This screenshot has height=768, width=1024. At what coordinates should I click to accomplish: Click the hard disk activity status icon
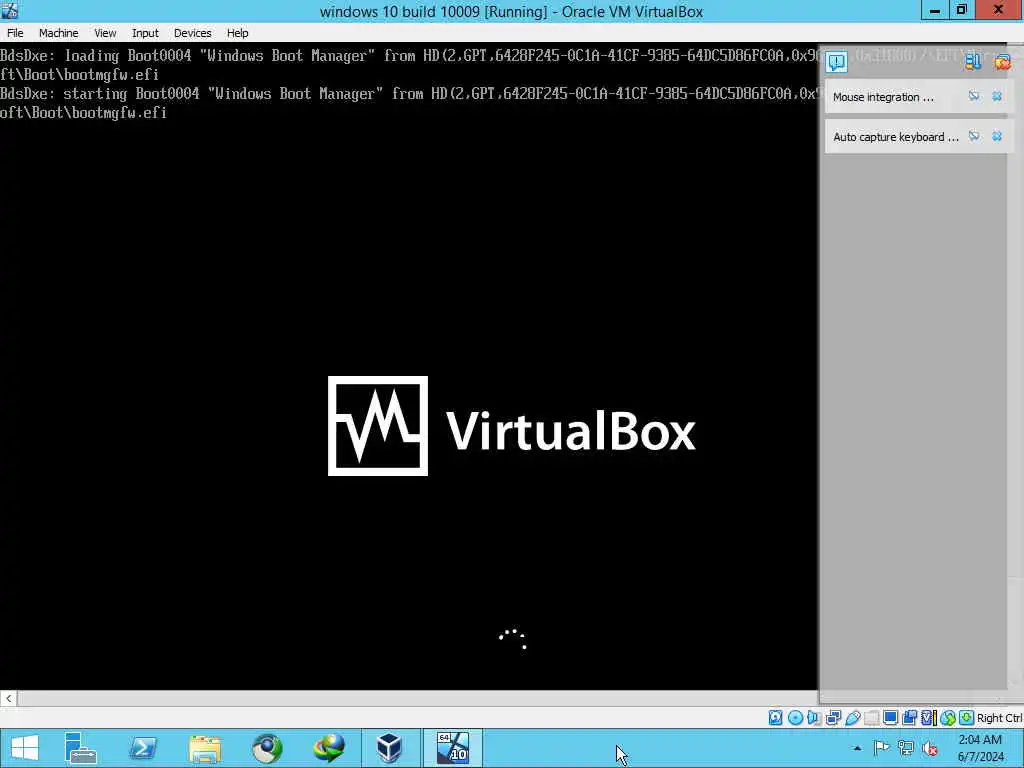coord(775,718)
